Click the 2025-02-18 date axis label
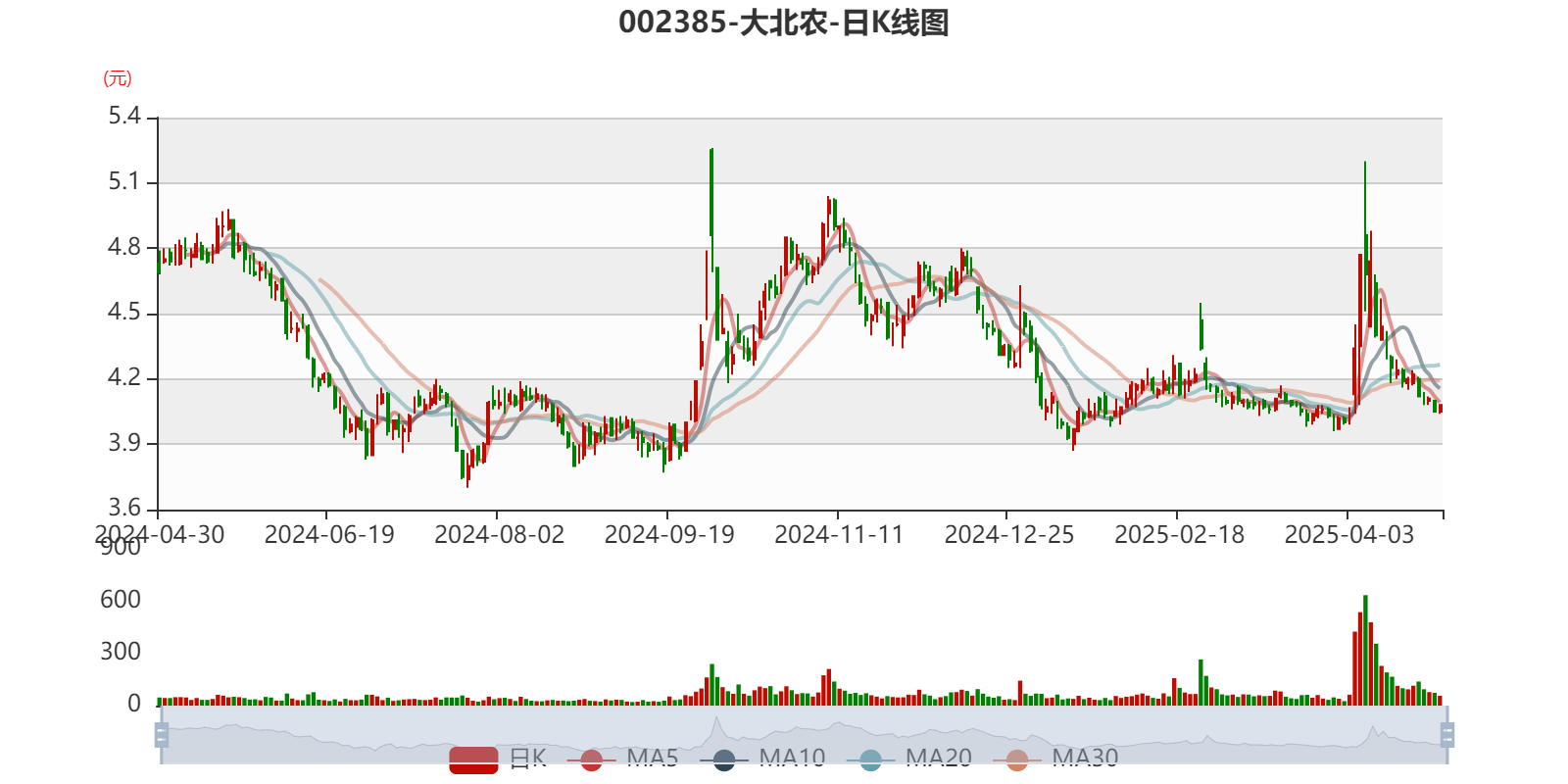This screenshot has width=1568, height=784. pyautogui.click(x=1180, y=535)
